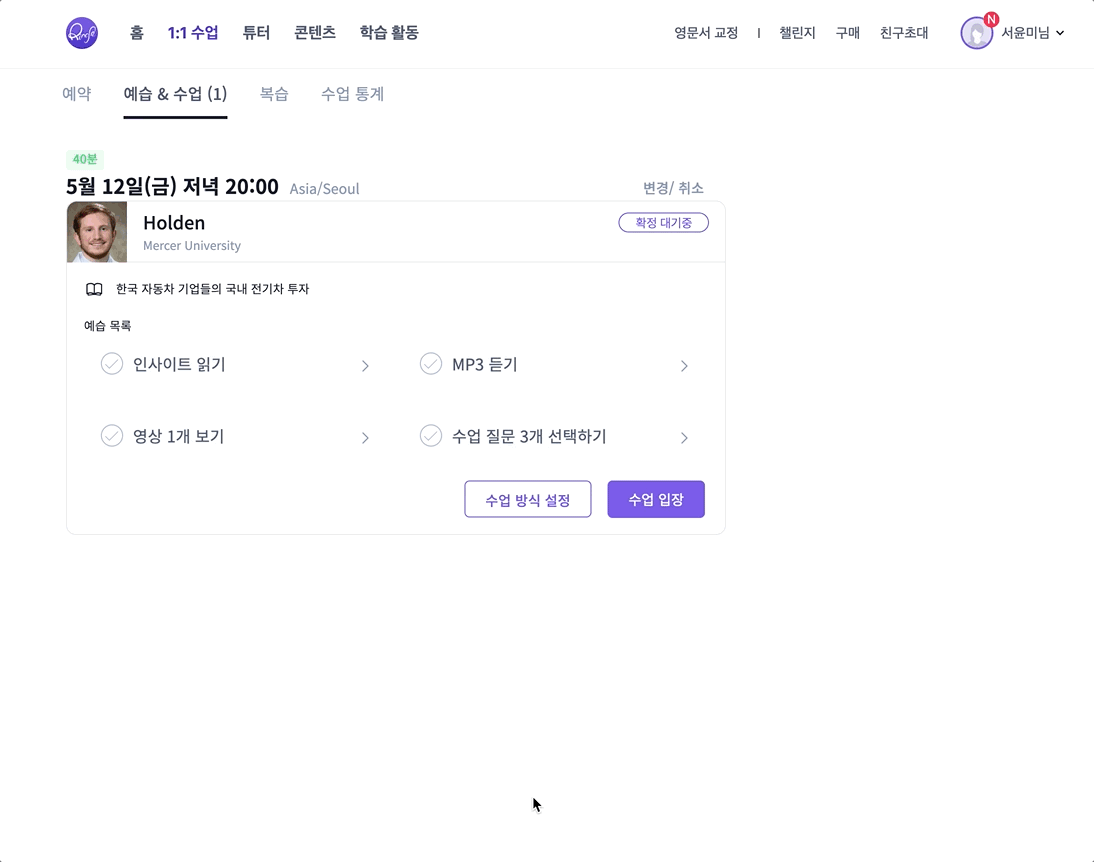This screenshot has height=862, width=1094.
Task: Click the 수업 입장 button
Action: [x=656, y=499]
